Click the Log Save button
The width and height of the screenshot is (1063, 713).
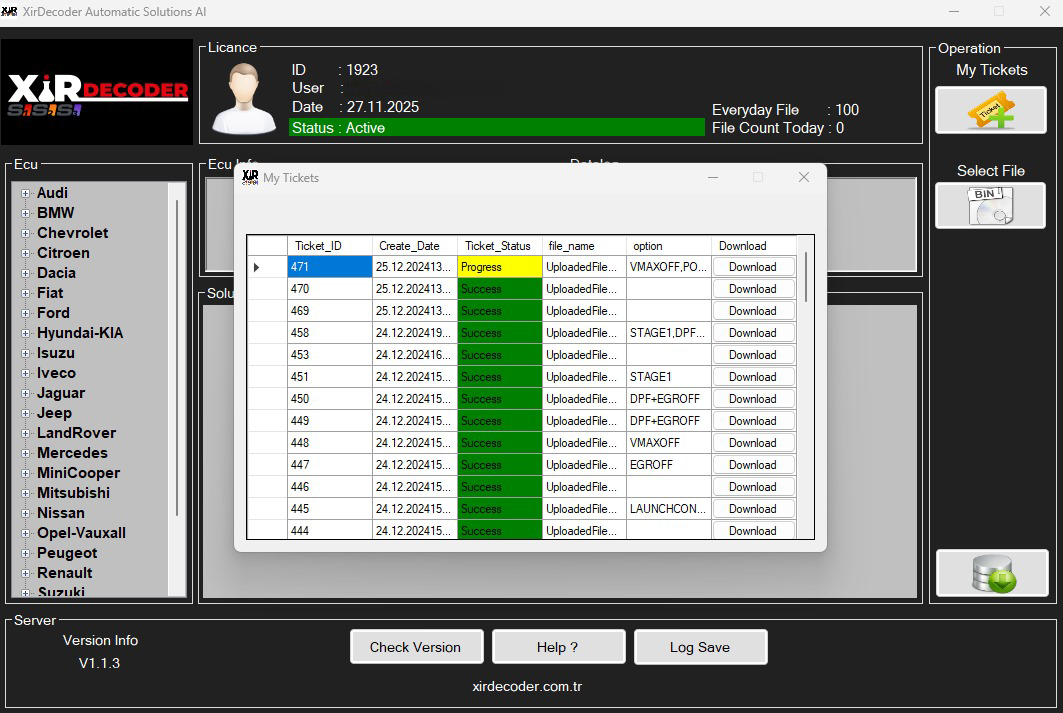pyautogui.click(x=700, y=646)
